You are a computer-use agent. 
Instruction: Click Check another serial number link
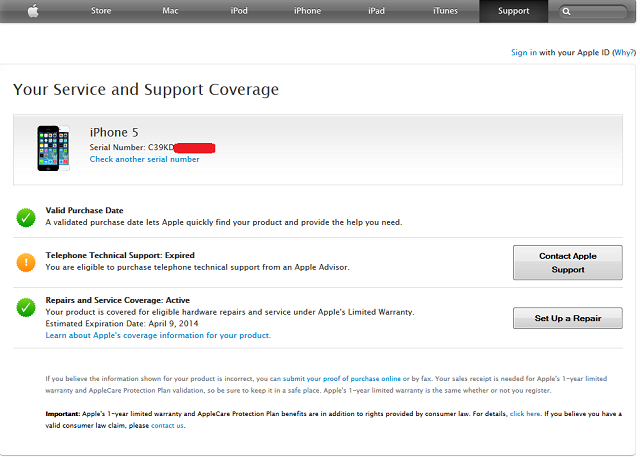pos(144,160)
